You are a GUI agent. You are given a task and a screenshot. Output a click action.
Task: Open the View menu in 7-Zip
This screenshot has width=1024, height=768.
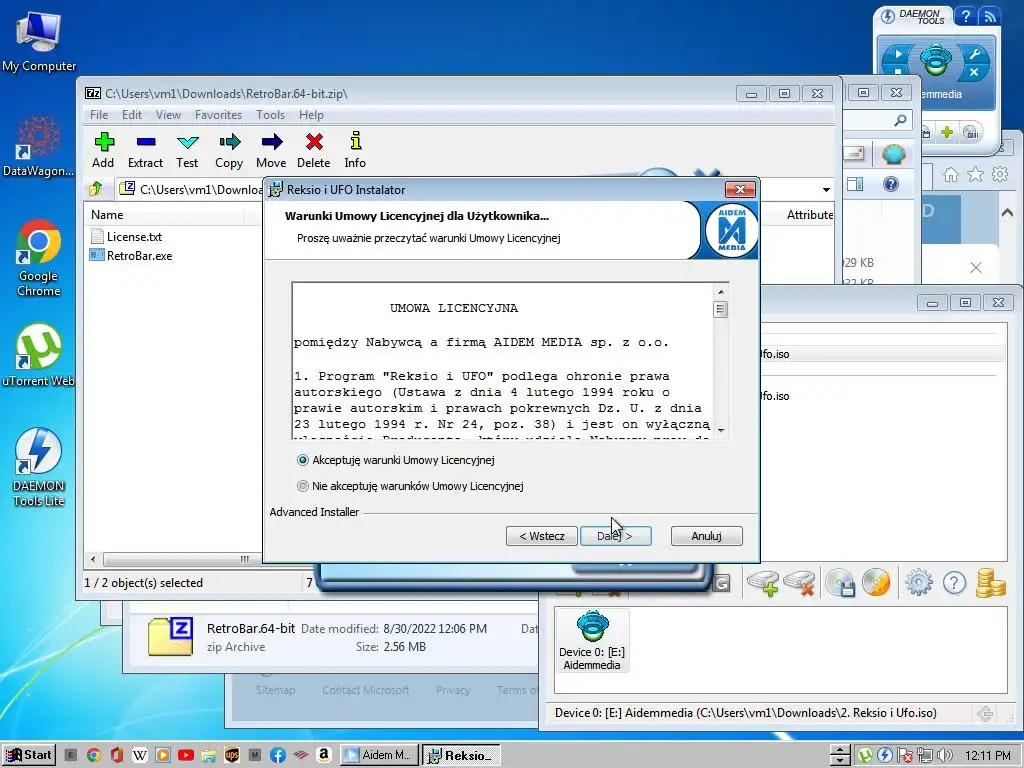click(x=168, y=115)
